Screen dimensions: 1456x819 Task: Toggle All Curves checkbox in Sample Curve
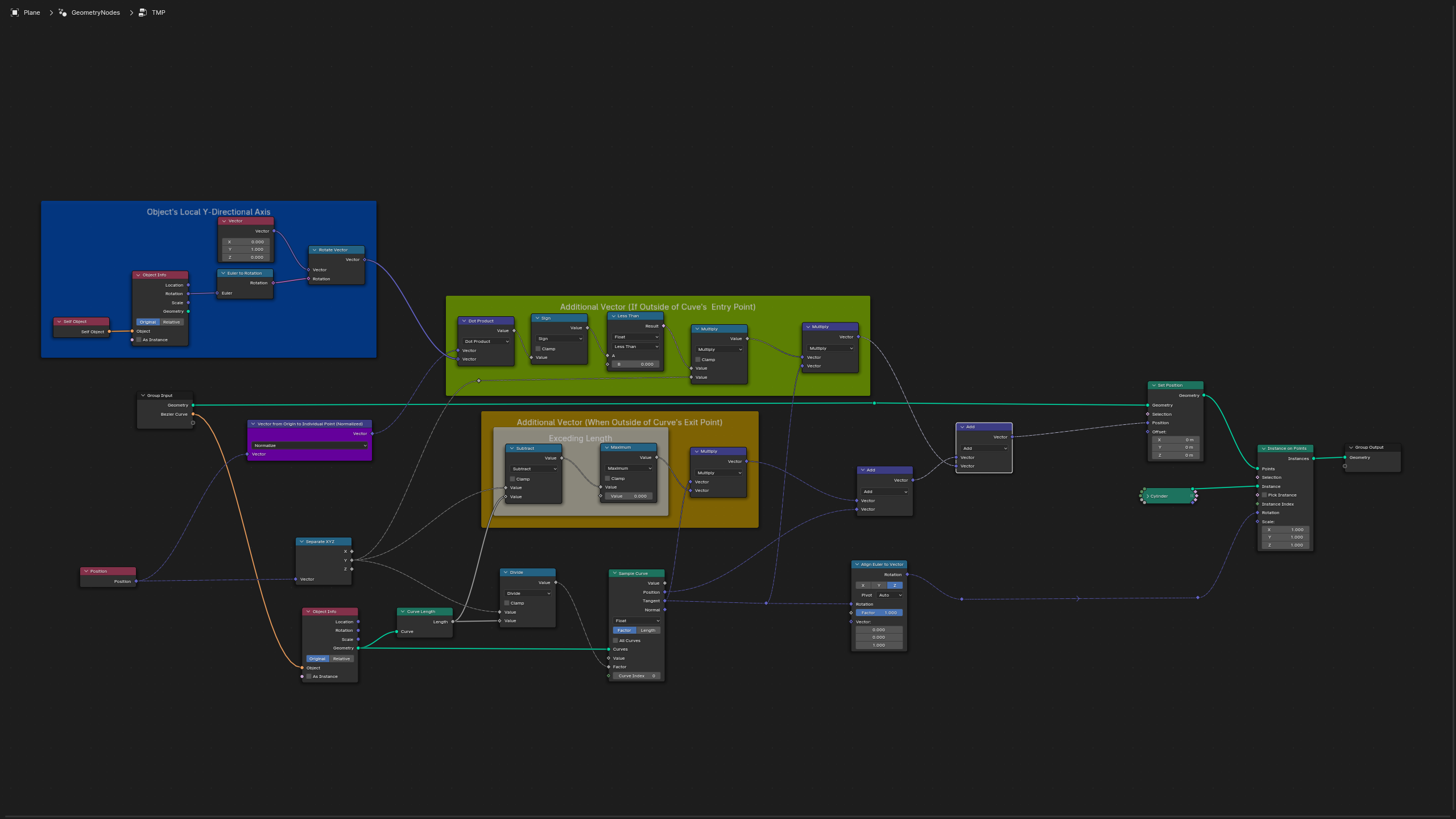point(615,640)
